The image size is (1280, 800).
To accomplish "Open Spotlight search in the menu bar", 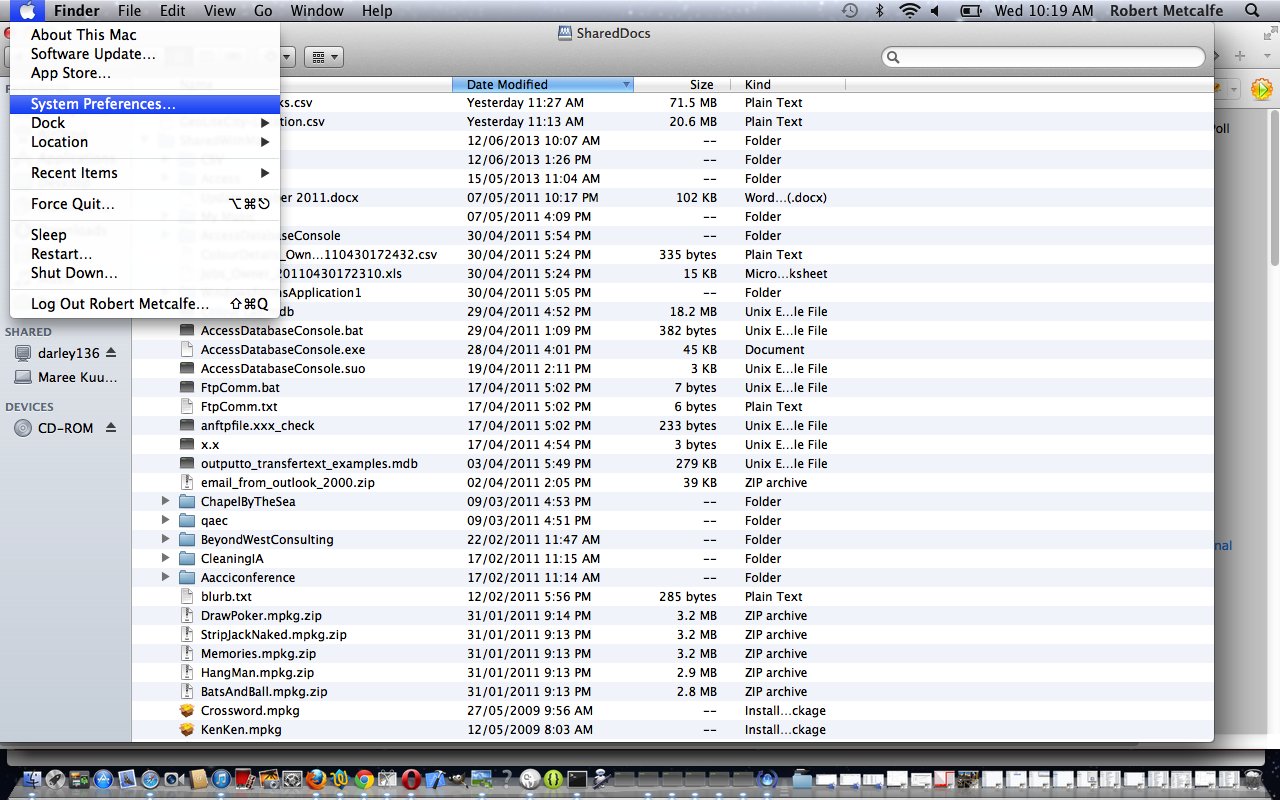I will click(x=1252, y=11).
